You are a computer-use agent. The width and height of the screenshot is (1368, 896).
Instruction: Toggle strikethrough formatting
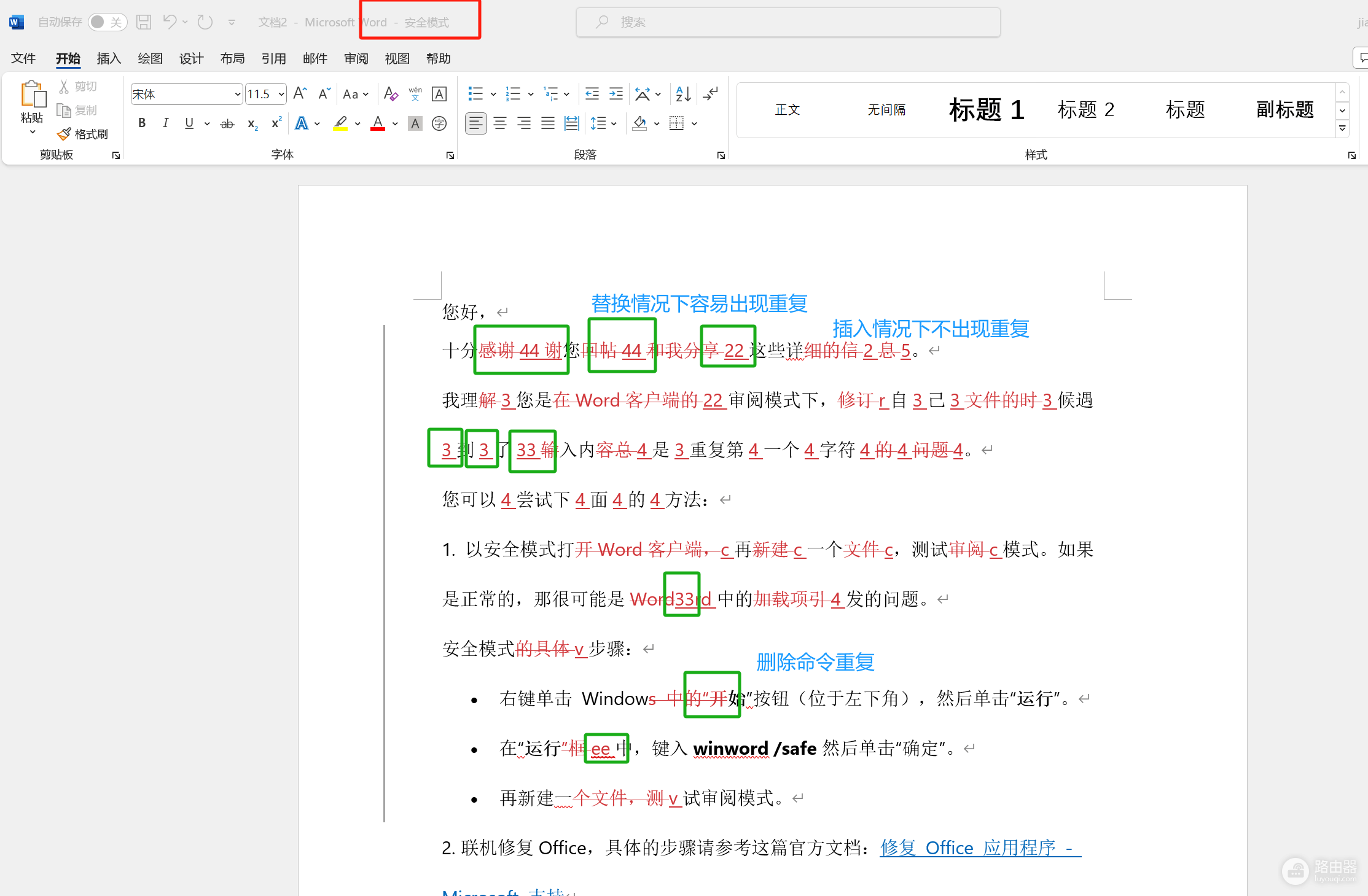[x=227, y=123]
